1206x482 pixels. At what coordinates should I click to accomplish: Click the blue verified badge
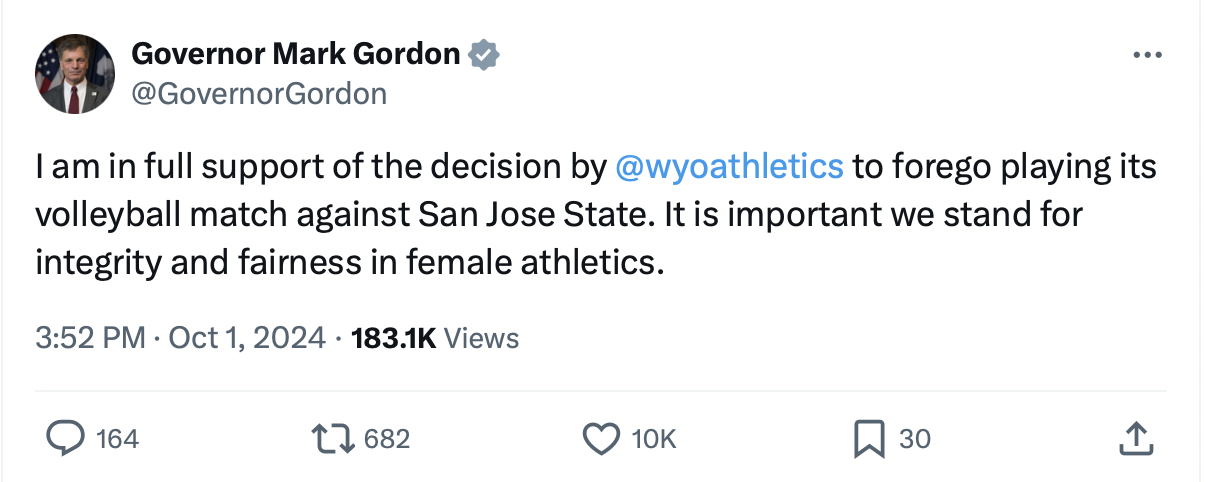(485, 54)
